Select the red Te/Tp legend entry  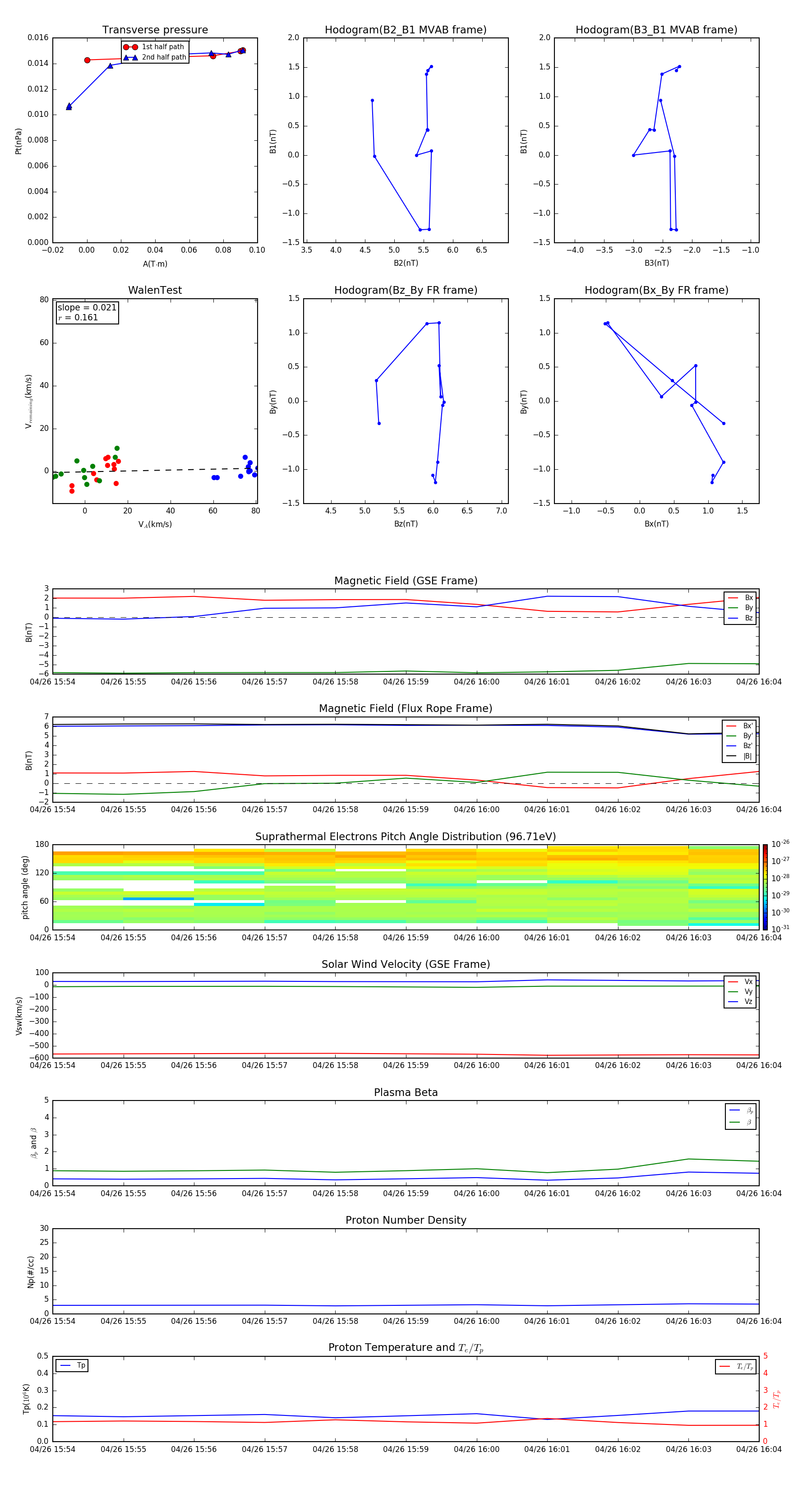point(736,1366)
